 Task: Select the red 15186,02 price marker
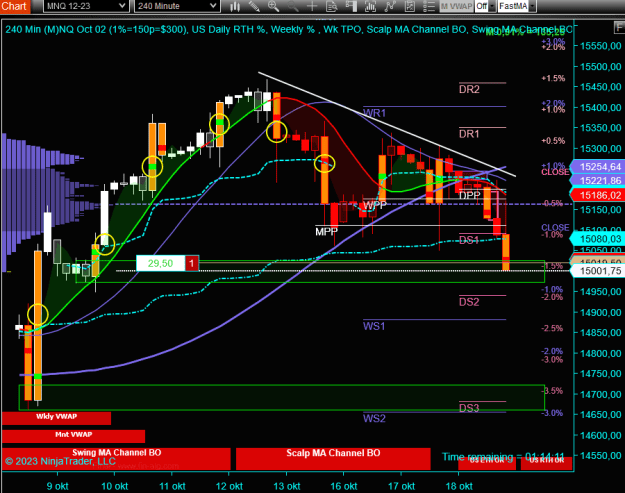coord(598,195)
